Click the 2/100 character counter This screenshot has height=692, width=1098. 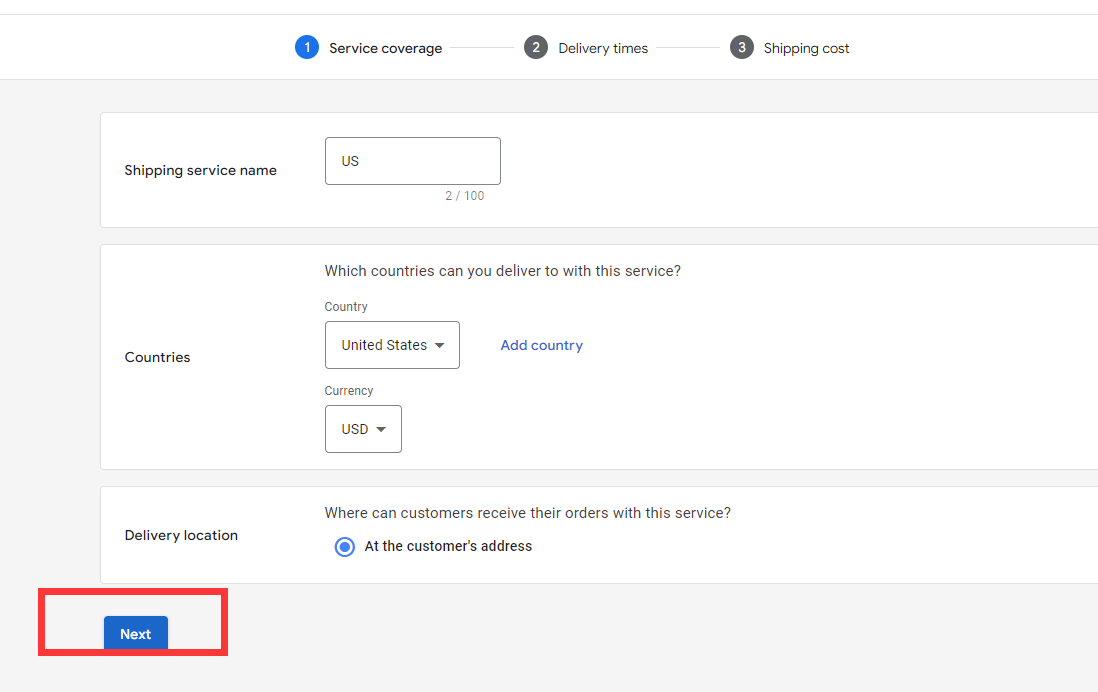[465, 195]
